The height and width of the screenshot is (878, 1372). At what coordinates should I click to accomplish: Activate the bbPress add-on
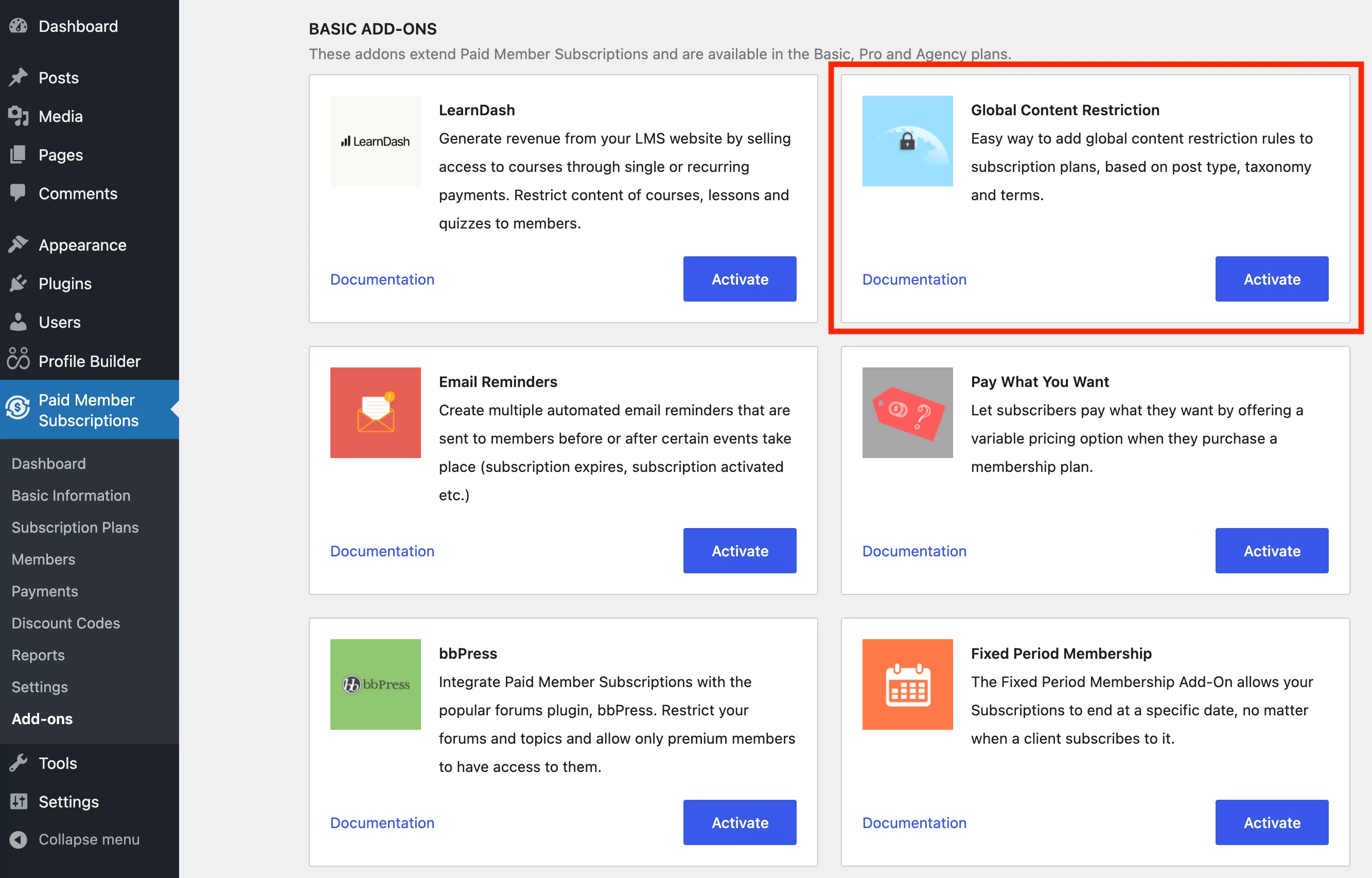740,822
